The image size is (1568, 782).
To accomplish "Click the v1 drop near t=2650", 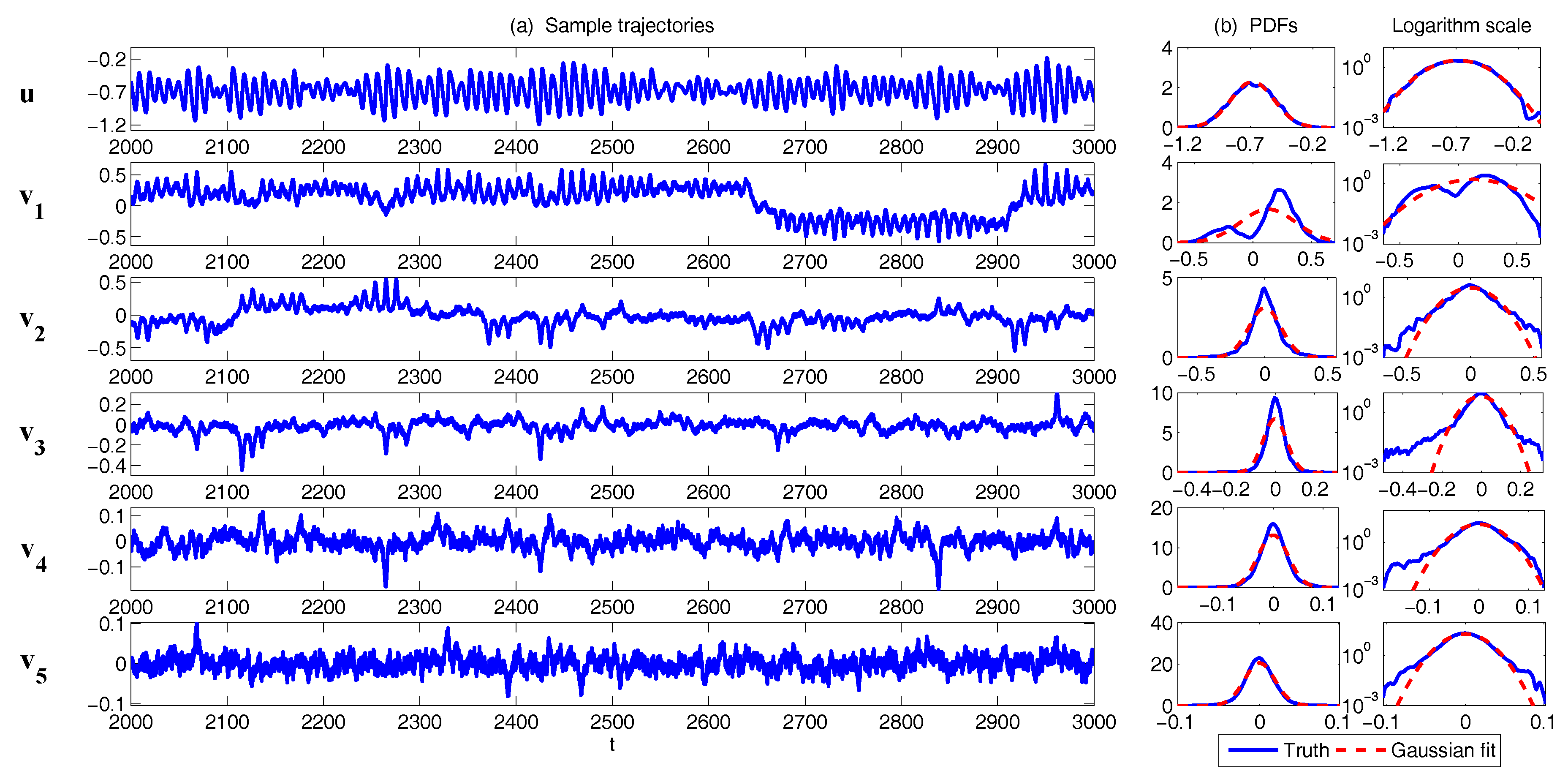I will (753, 198).
